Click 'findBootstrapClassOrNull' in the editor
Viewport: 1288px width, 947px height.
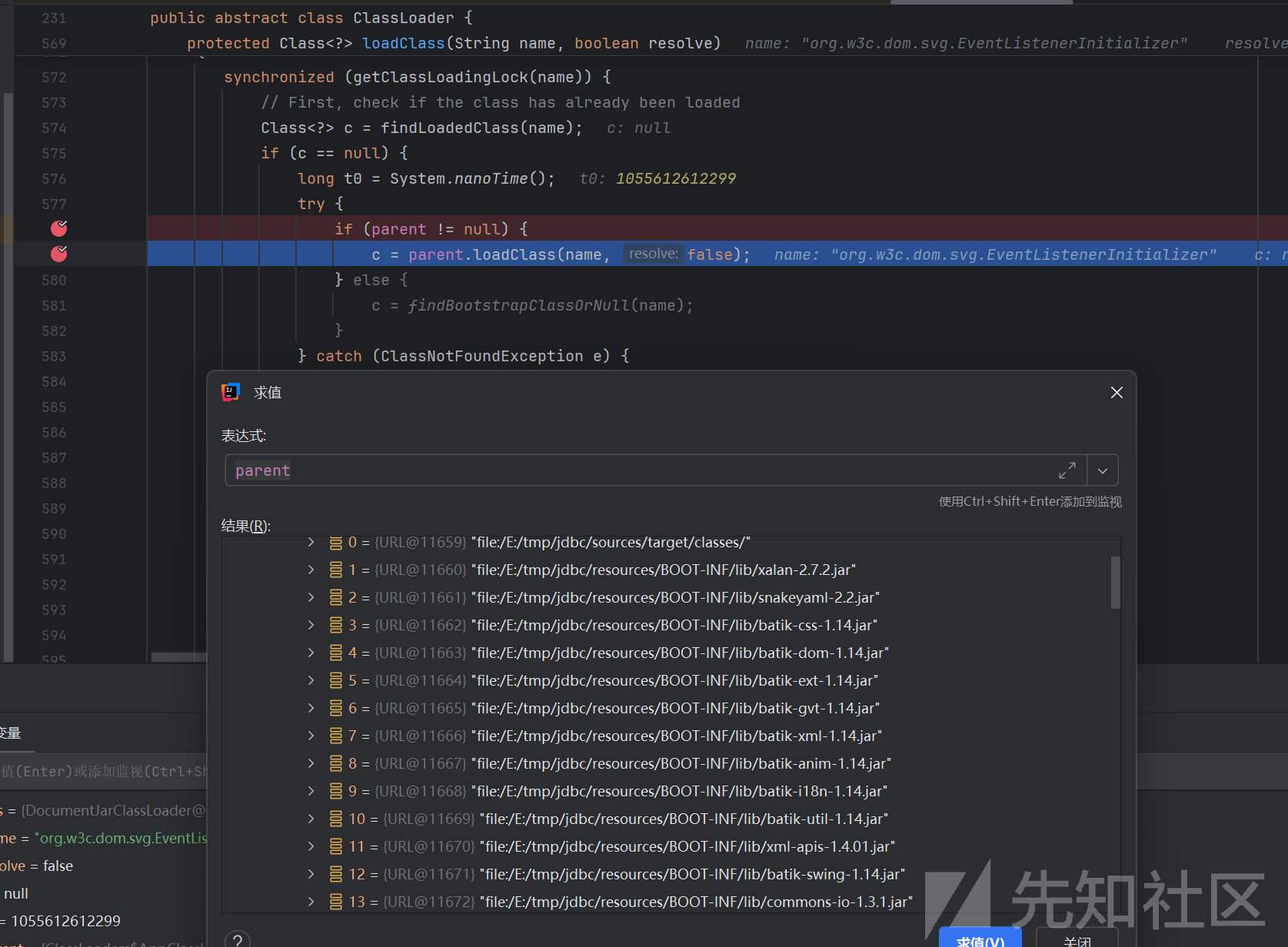[x=519, y=305]
